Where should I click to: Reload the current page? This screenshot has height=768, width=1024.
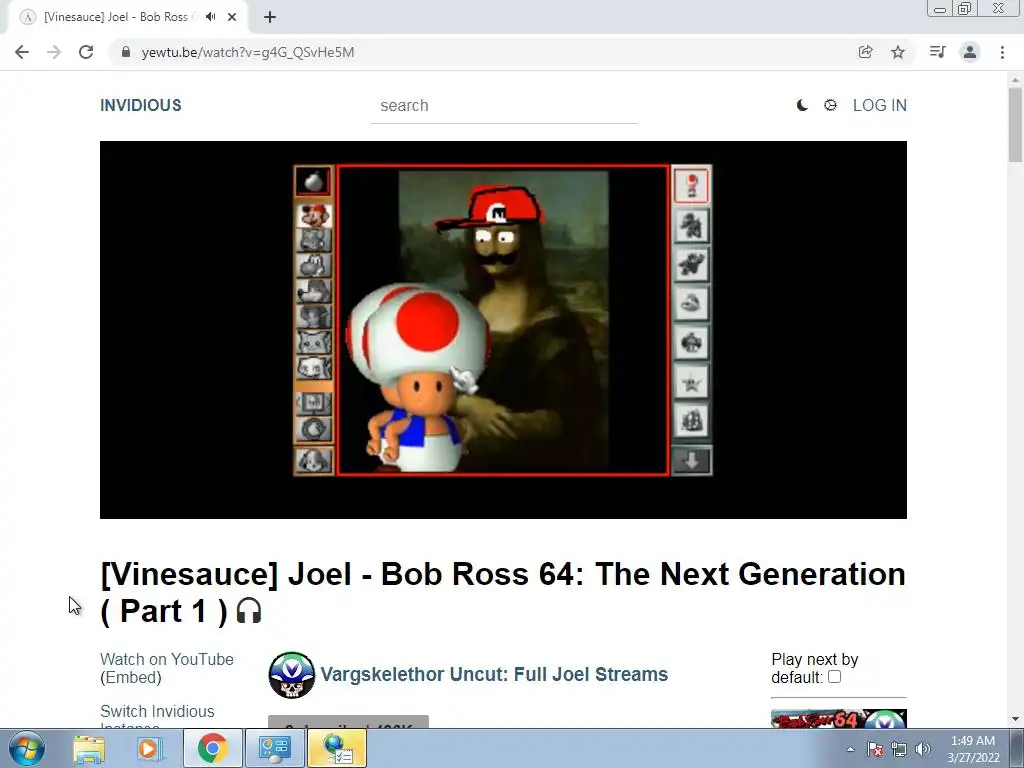point(86,52)
